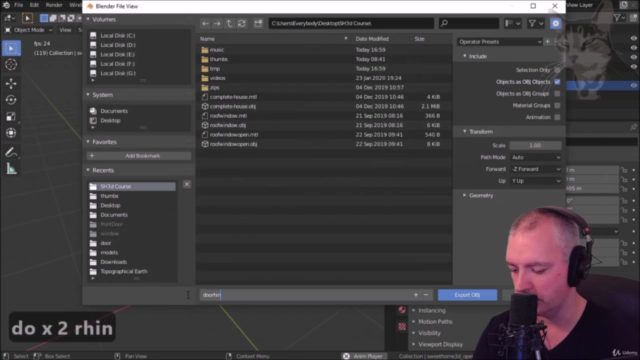This screenshot has height=360, width=640.
Task: Select the Measure tool in left toolbar
Action: [x=11, y=169]
